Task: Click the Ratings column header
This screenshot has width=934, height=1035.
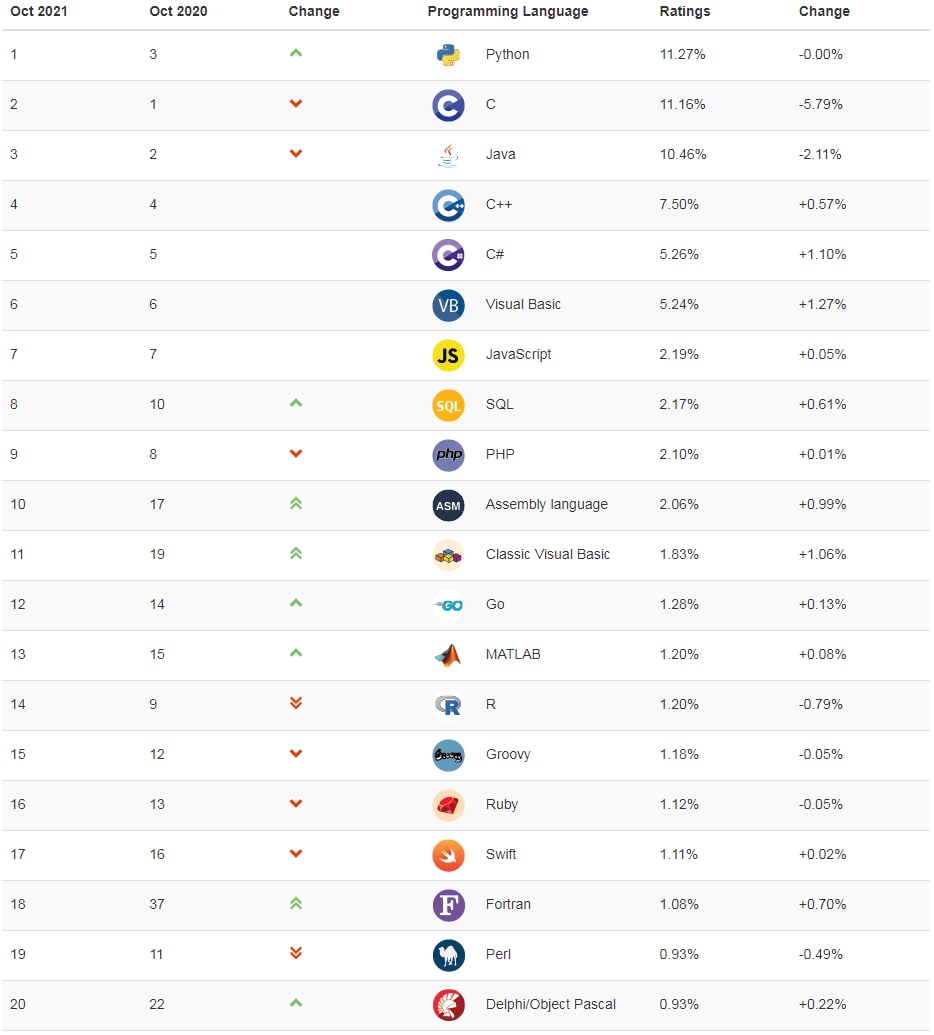Action: coord(684,11)
